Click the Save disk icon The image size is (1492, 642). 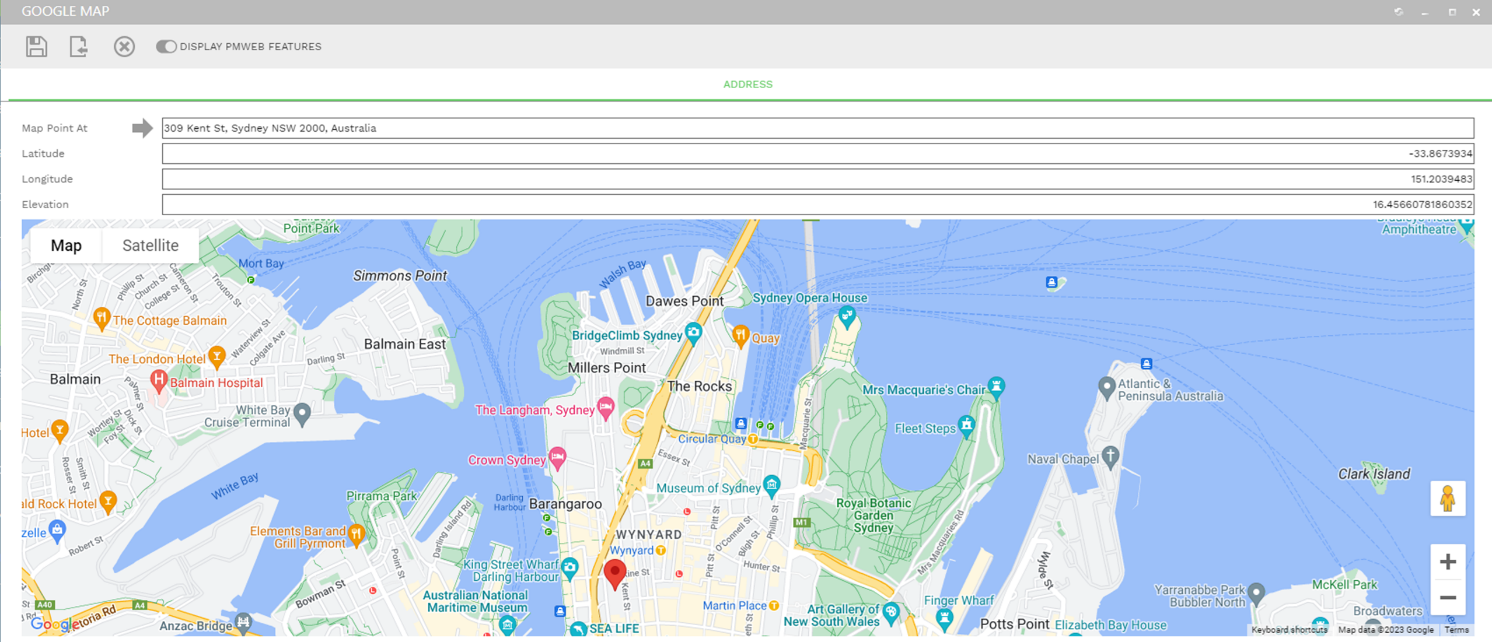[37, 46]
